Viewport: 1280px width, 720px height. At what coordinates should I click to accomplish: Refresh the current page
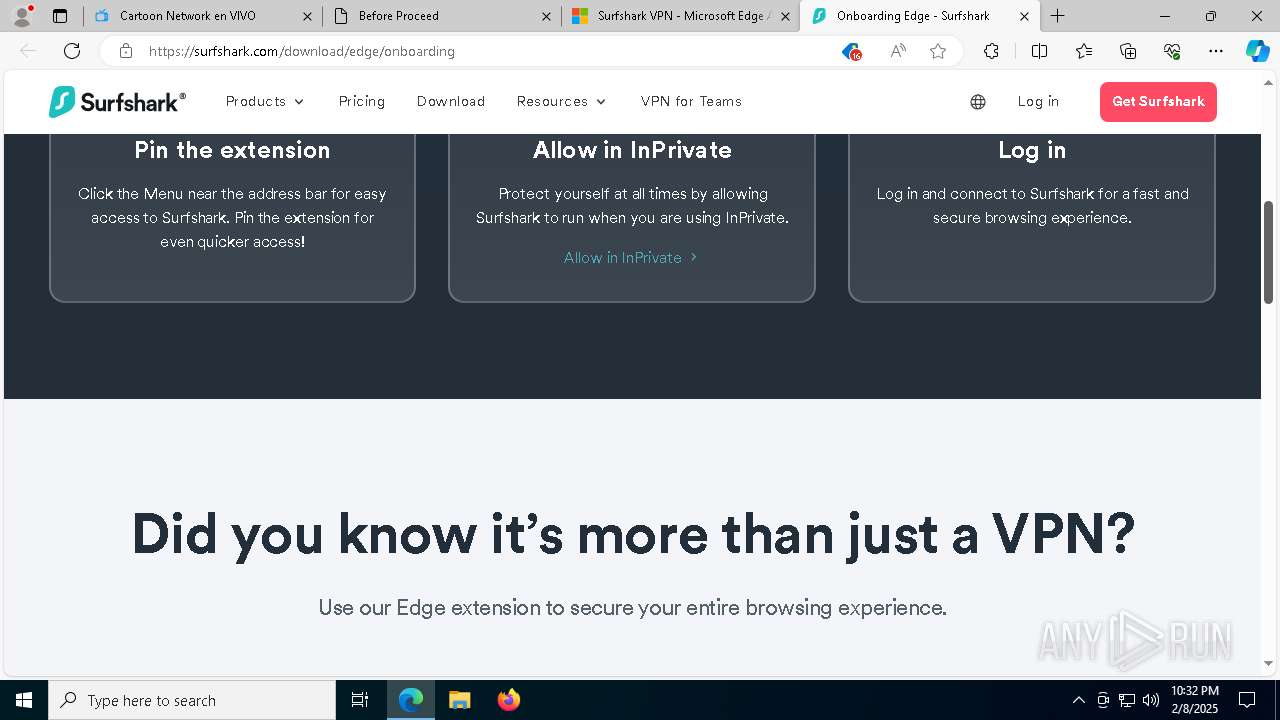72,51
